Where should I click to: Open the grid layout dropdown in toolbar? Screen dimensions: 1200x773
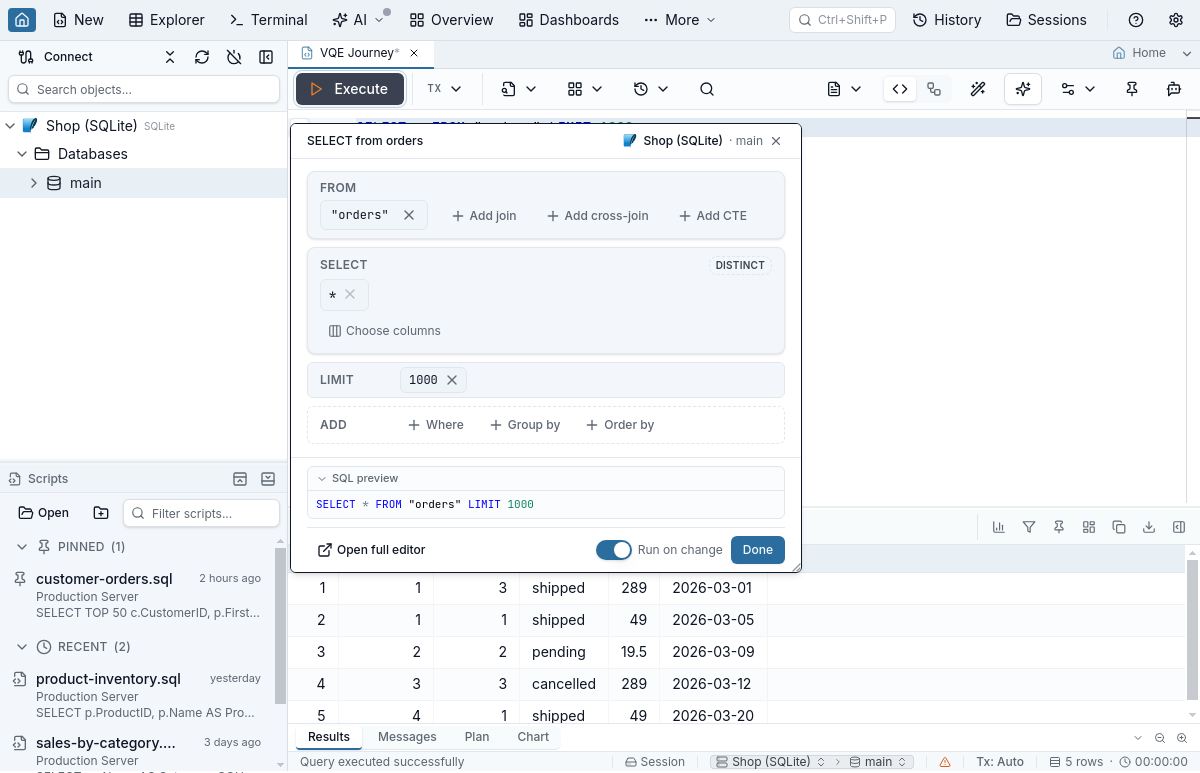[x=585, y=89]
